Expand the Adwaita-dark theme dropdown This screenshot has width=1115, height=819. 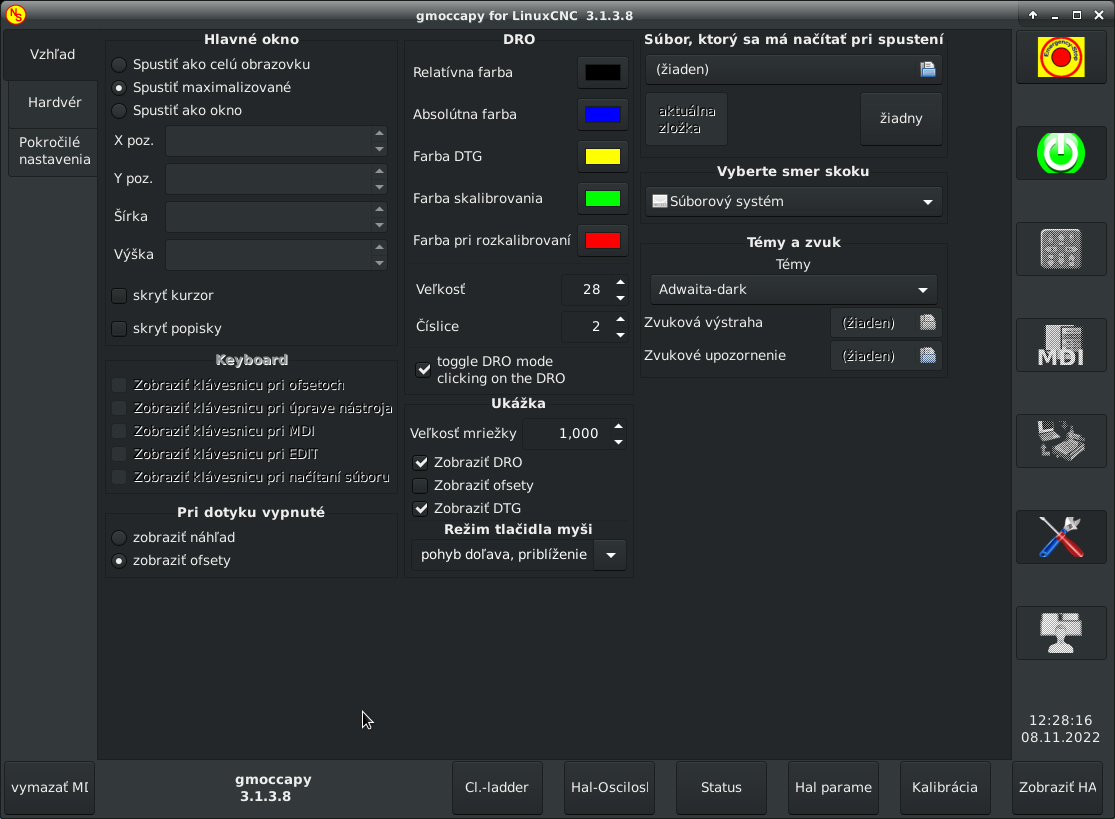click(793, 290)
